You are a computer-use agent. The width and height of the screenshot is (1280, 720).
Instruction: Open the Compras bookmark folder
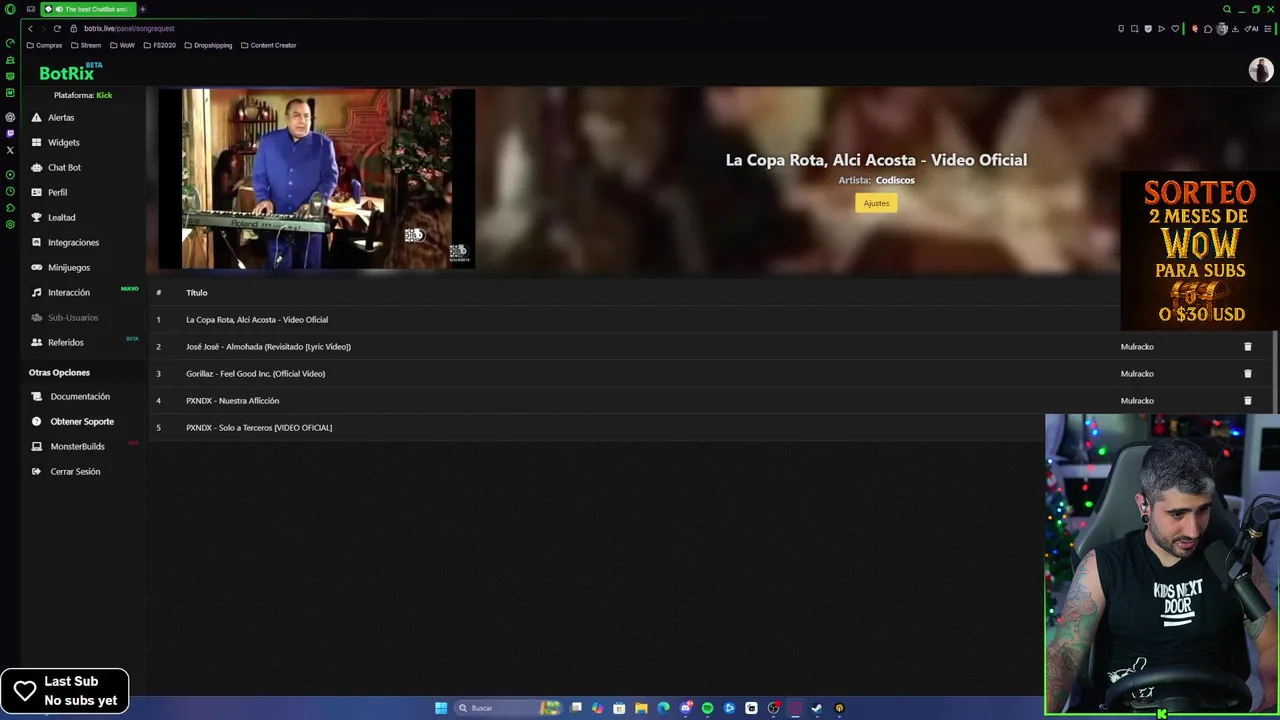[45, 45]
